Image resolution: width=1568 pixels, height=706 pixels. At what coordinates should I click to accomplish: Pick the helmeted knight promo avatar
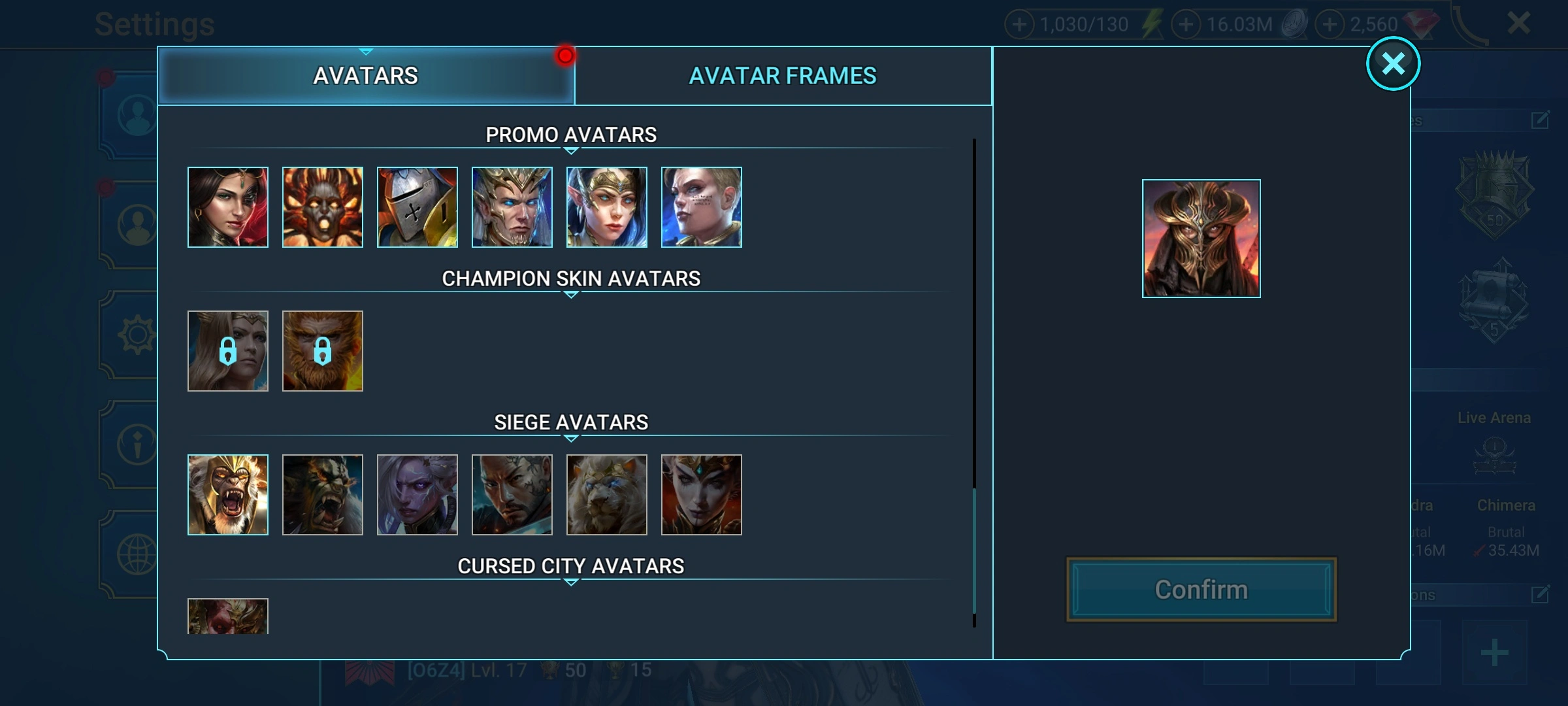coord(417,207)
